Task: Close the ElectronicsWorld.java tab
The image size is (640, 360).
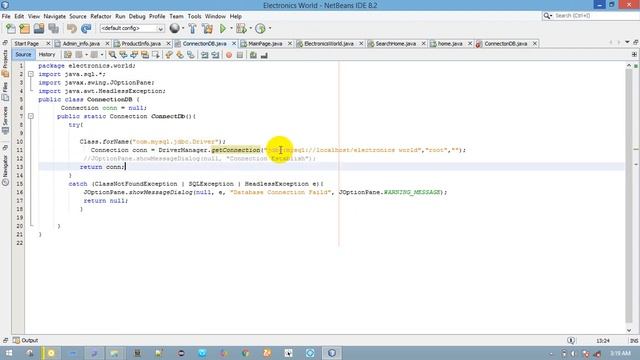Action: (x=361, y=43)
